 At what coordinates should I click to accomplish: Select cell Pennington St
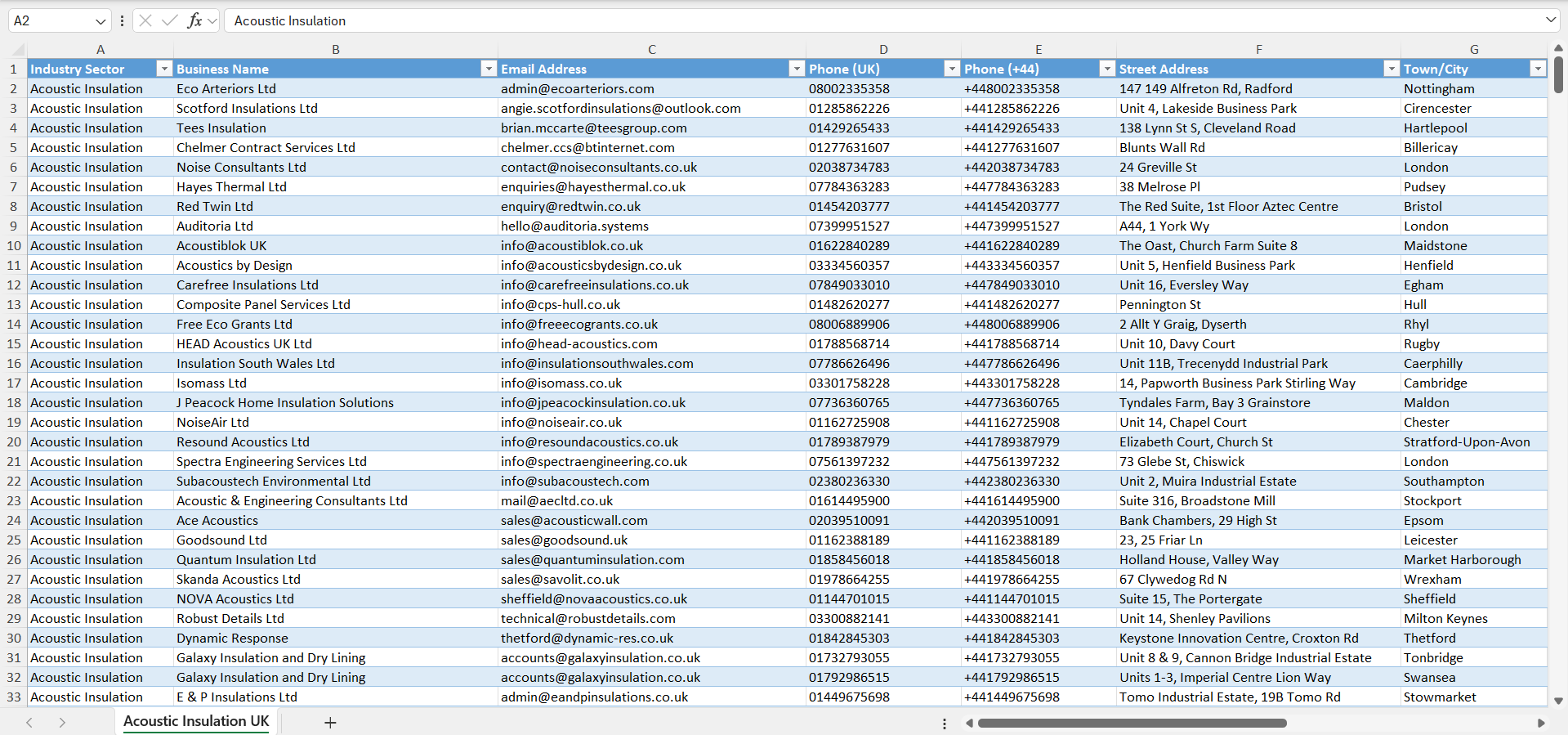coord(1258,304)
